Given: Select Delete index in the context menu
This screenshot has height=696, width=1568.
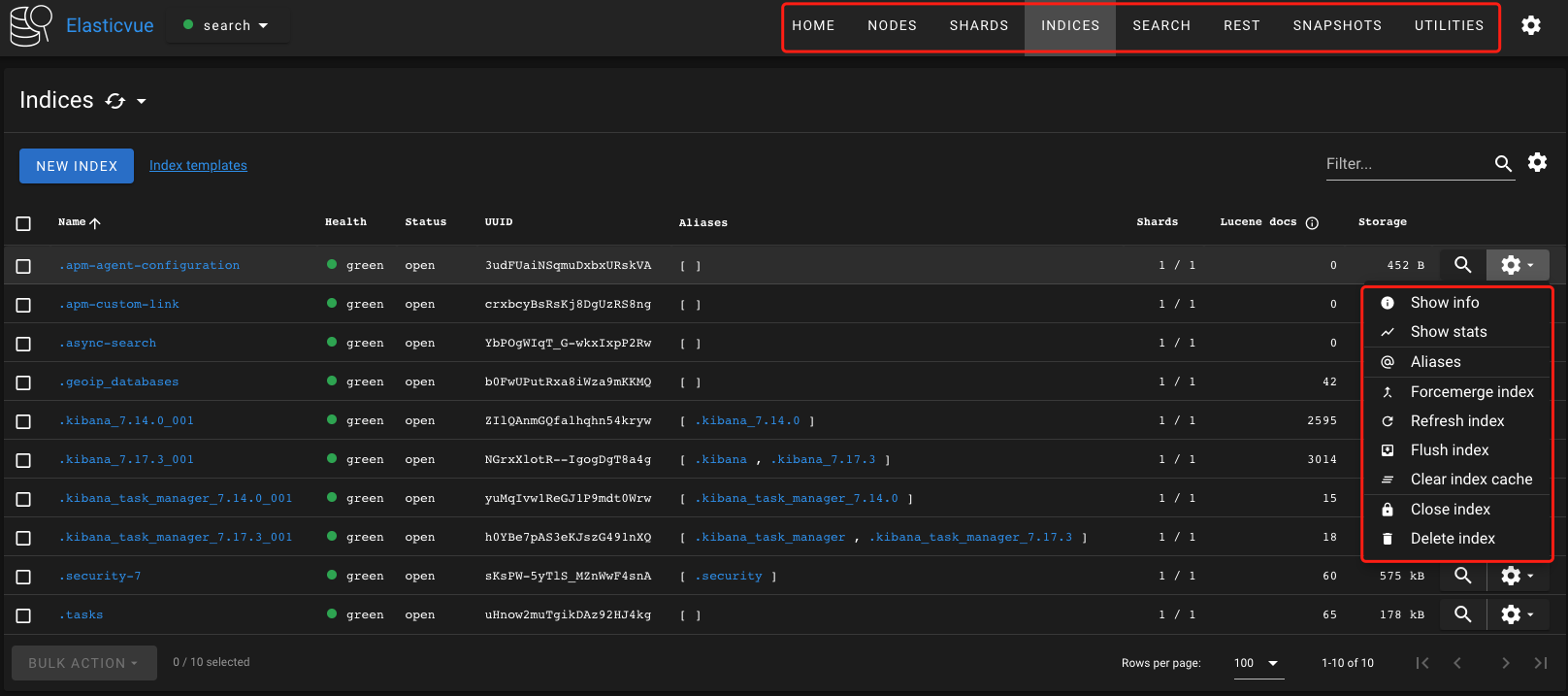Looking at the screenshot, I should click(1452, 539).
